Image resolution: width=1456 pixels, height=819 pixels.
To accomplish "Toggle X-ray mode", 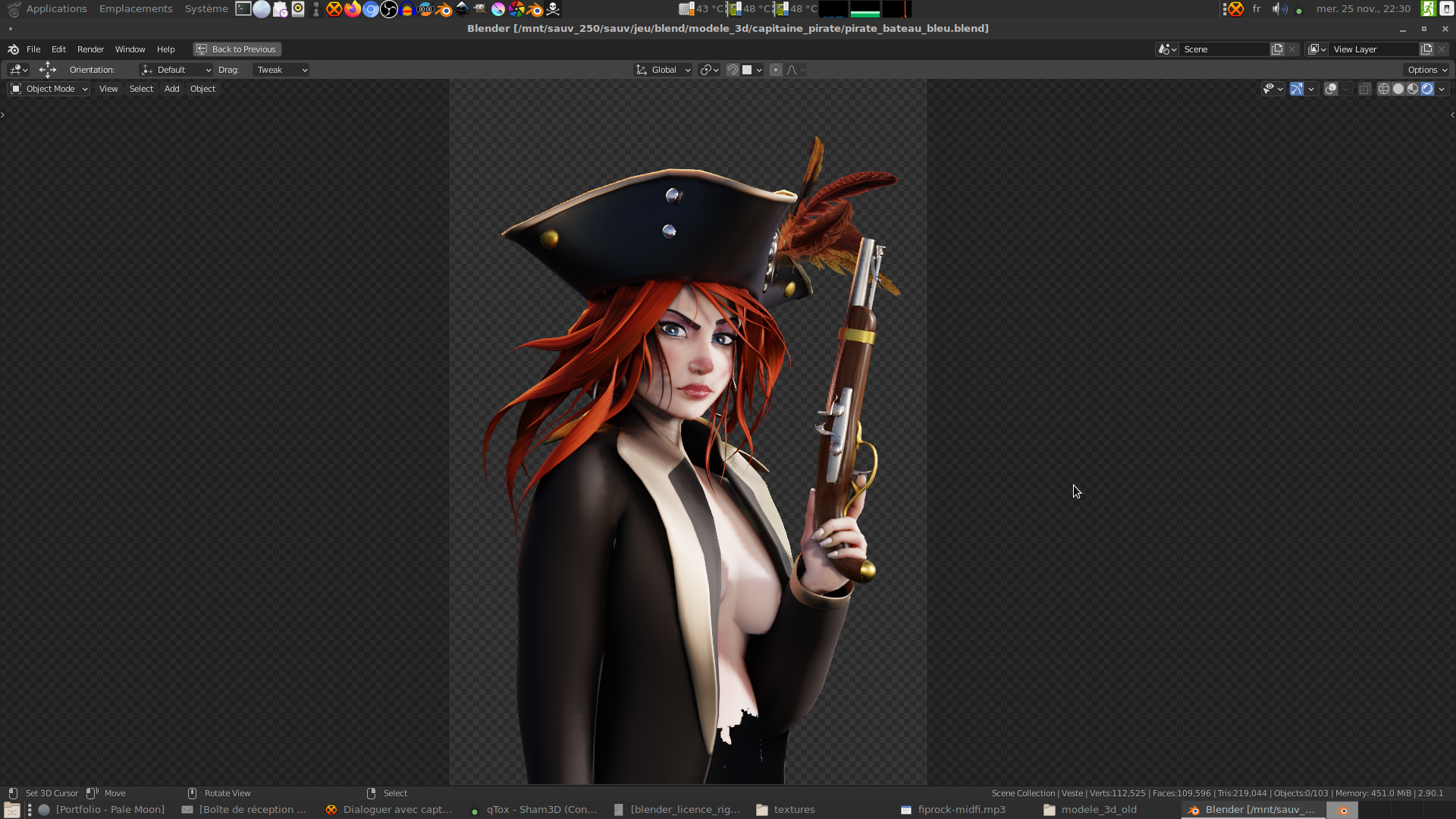I will tap(1364, 89).
